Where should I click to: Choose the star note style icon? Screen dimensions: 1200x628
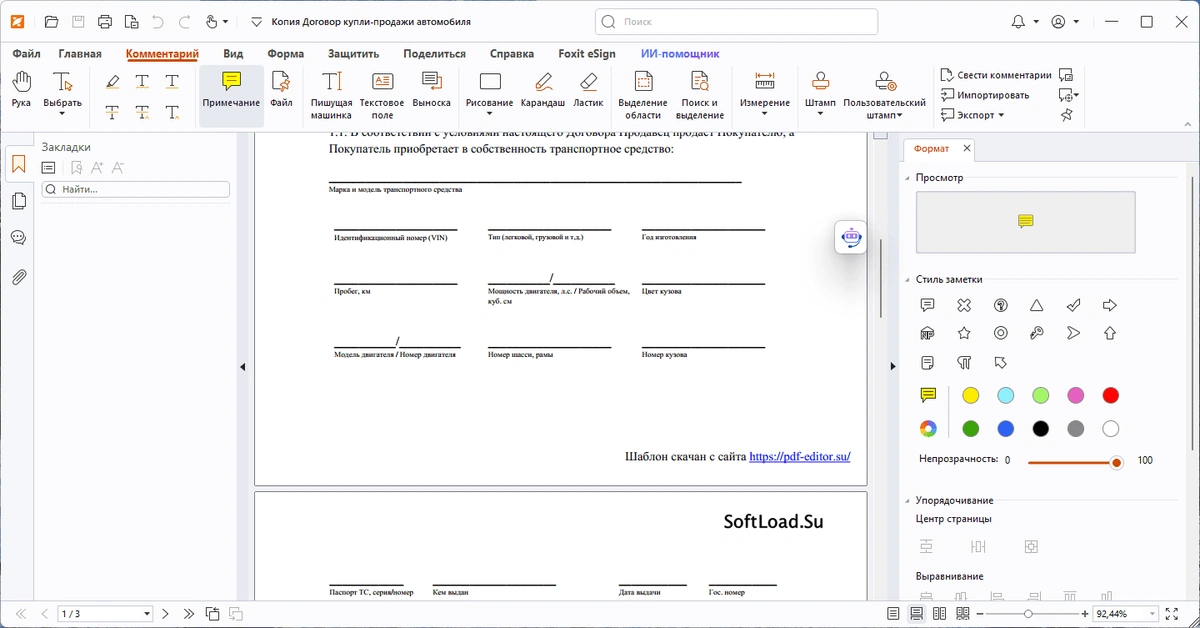pos(964,333)
